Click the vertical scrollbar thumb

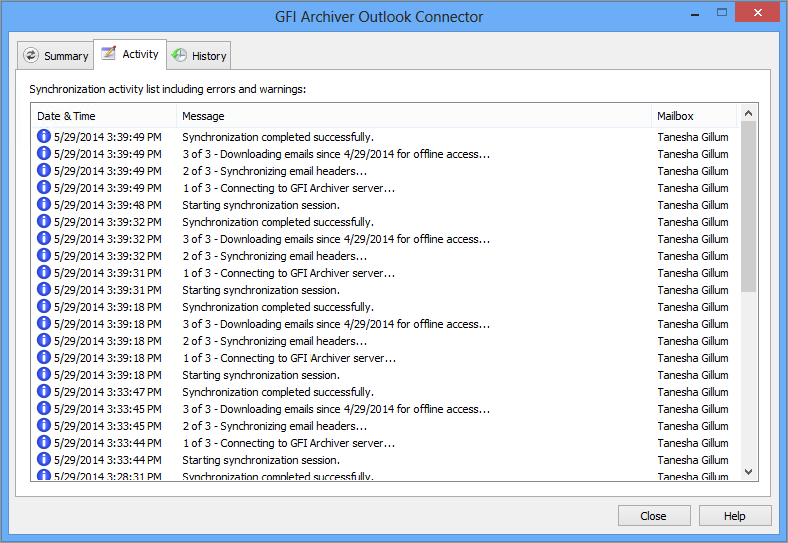748,207
